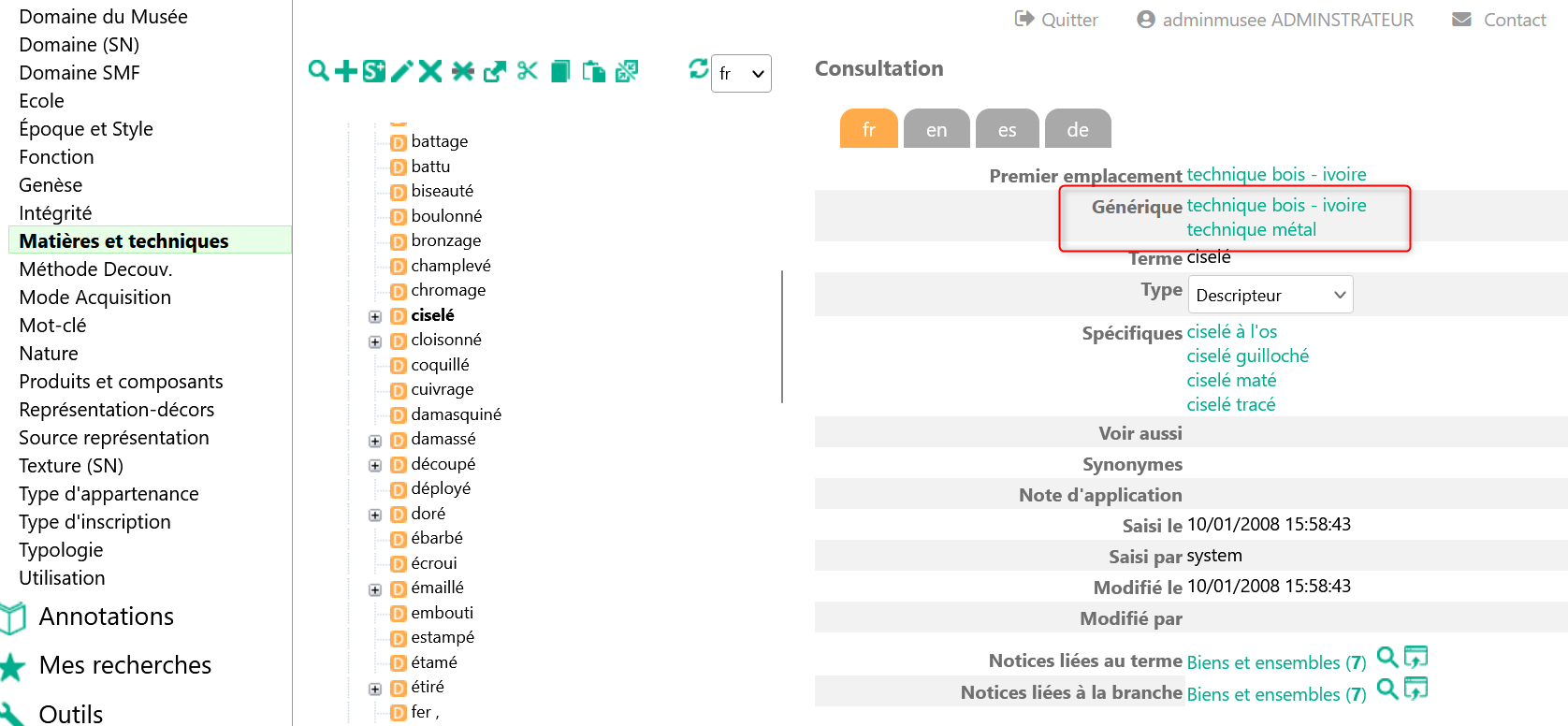The width and height of the screenshot is (1568, 726).
Task: Click the clipboard paste icon
Action: pyautogui.click(x=594, y=71)
